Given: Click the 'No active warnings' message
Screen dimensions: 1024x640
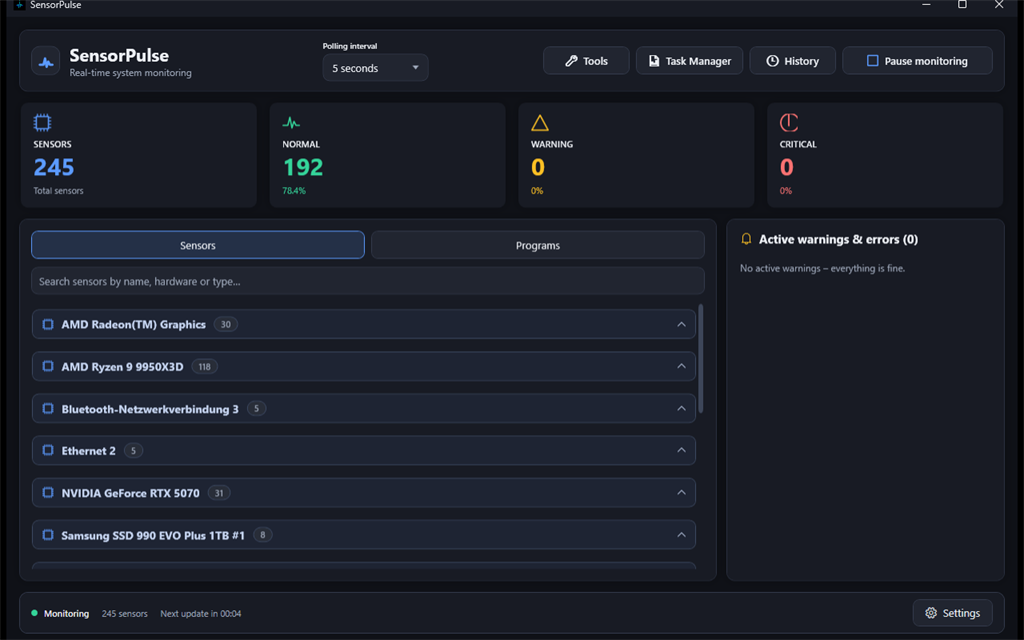Looking at the screenshot, I should [x=822, y=268].
